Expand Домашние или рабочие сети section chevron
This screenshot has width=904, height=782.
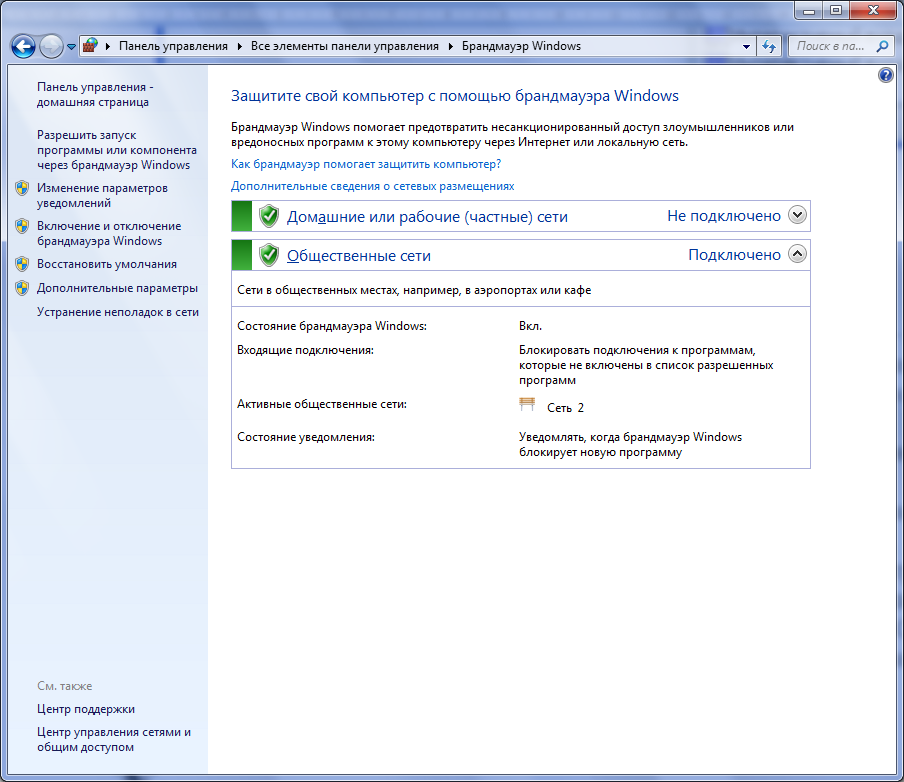[x=797, y=215]
